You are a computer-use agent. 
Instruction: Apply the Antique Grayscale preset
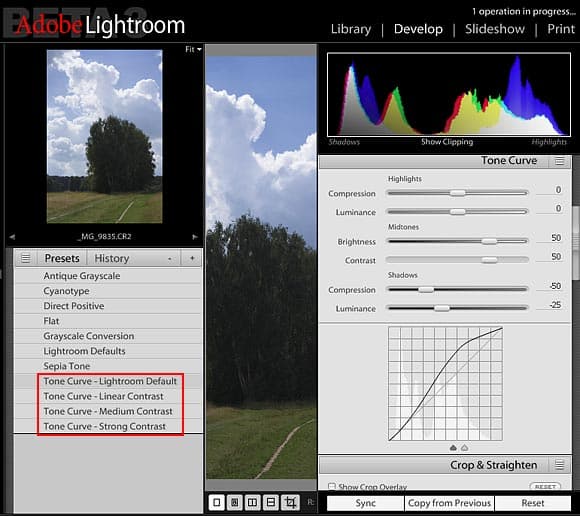[x=108, y=276]
